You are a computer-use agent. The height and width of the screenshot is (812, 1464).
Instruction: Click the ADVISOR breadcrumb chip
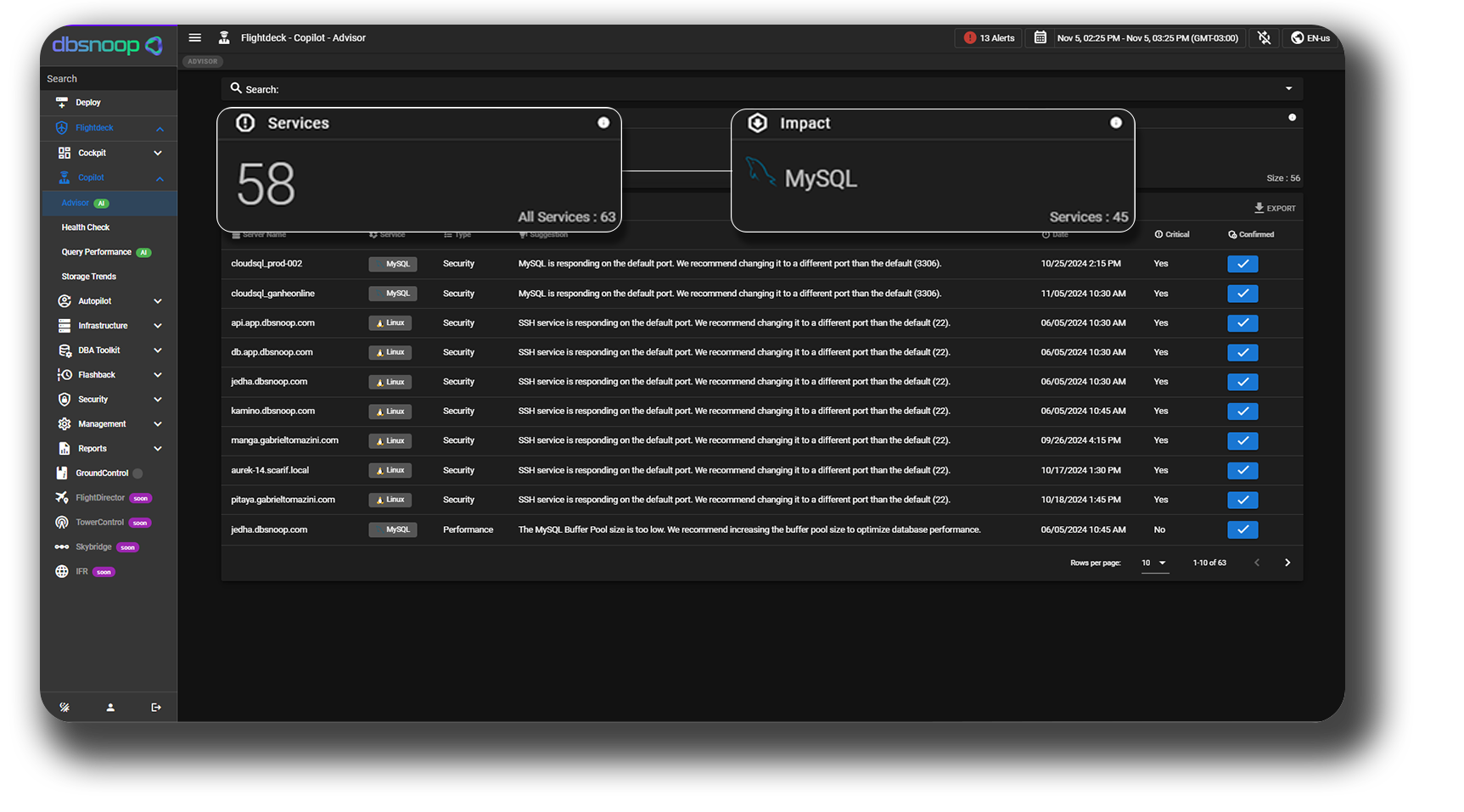click(x=203, y=61)
